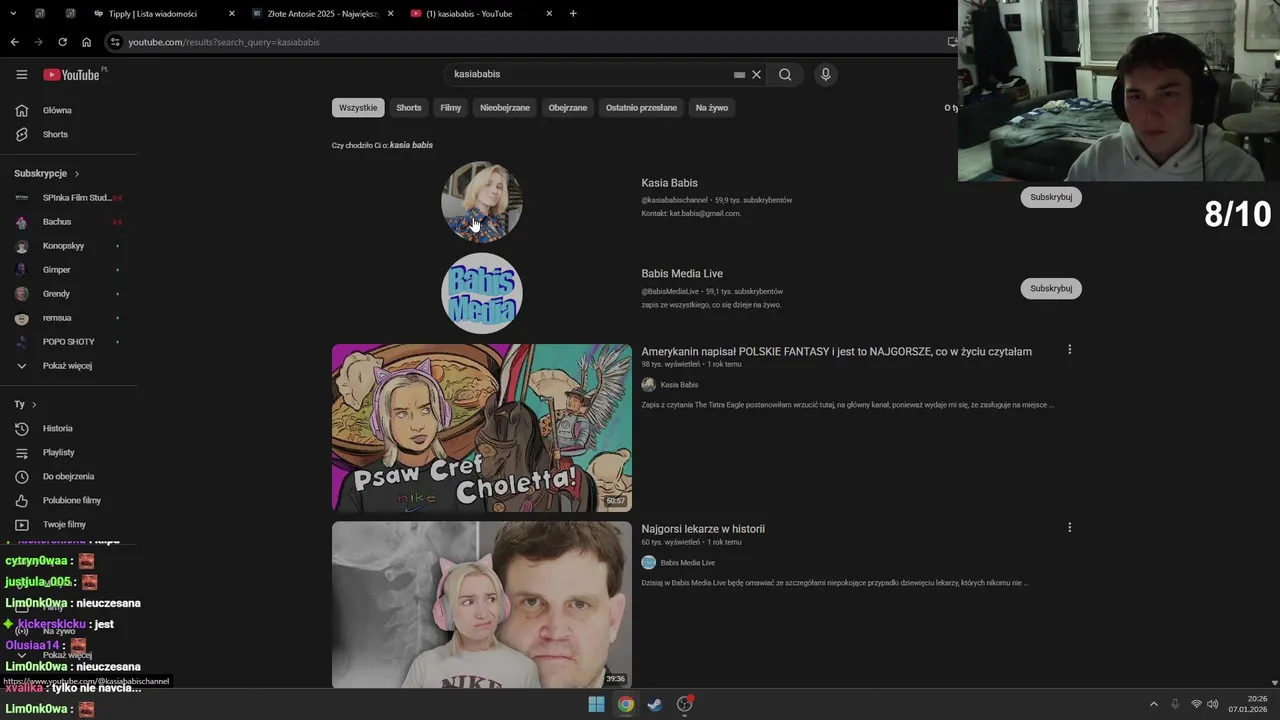
Task: Click into the YouTube search field
Action: click(x=590, y=74)
